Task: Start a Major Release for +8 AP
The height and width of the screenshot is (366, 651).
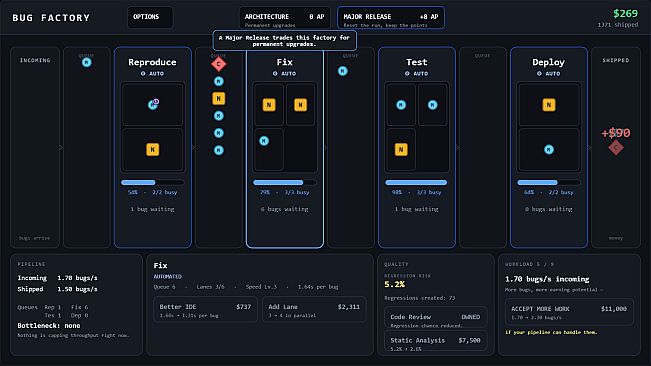Action: coord(391,18)
